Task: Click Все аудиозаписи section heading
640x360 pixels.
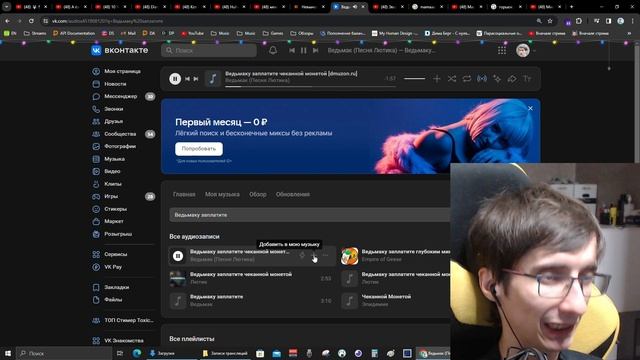Action: pyautogui.click(x=194, y=237)
